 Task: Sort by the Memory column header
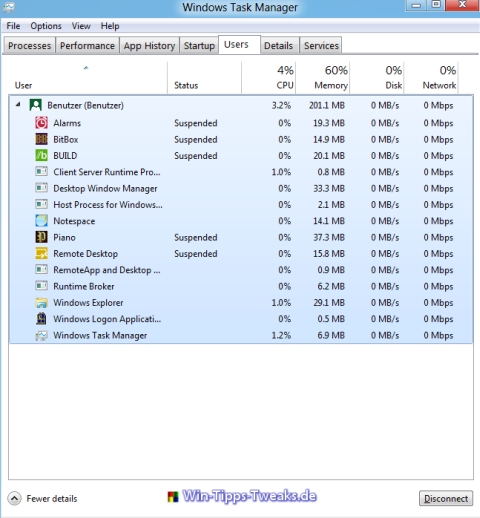point(323,78)
